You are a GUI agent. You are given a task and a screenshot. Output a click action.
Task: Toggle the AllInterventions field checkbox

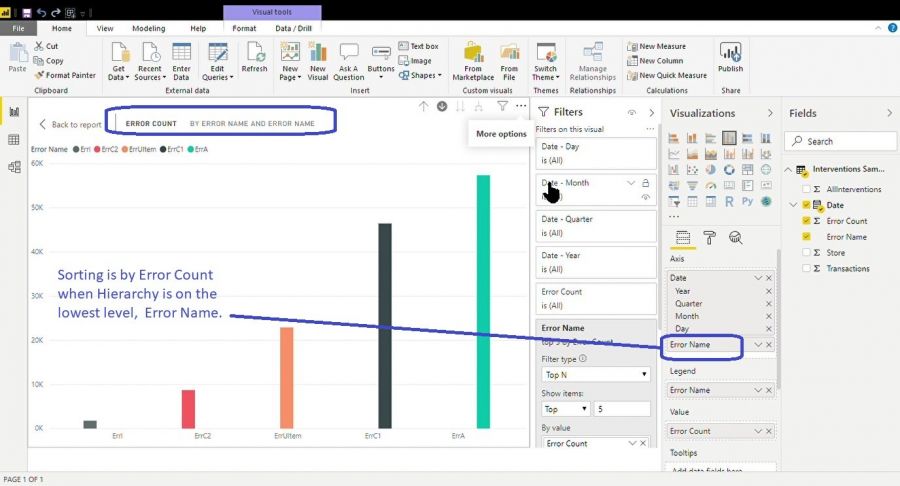[x=806, y=189]
